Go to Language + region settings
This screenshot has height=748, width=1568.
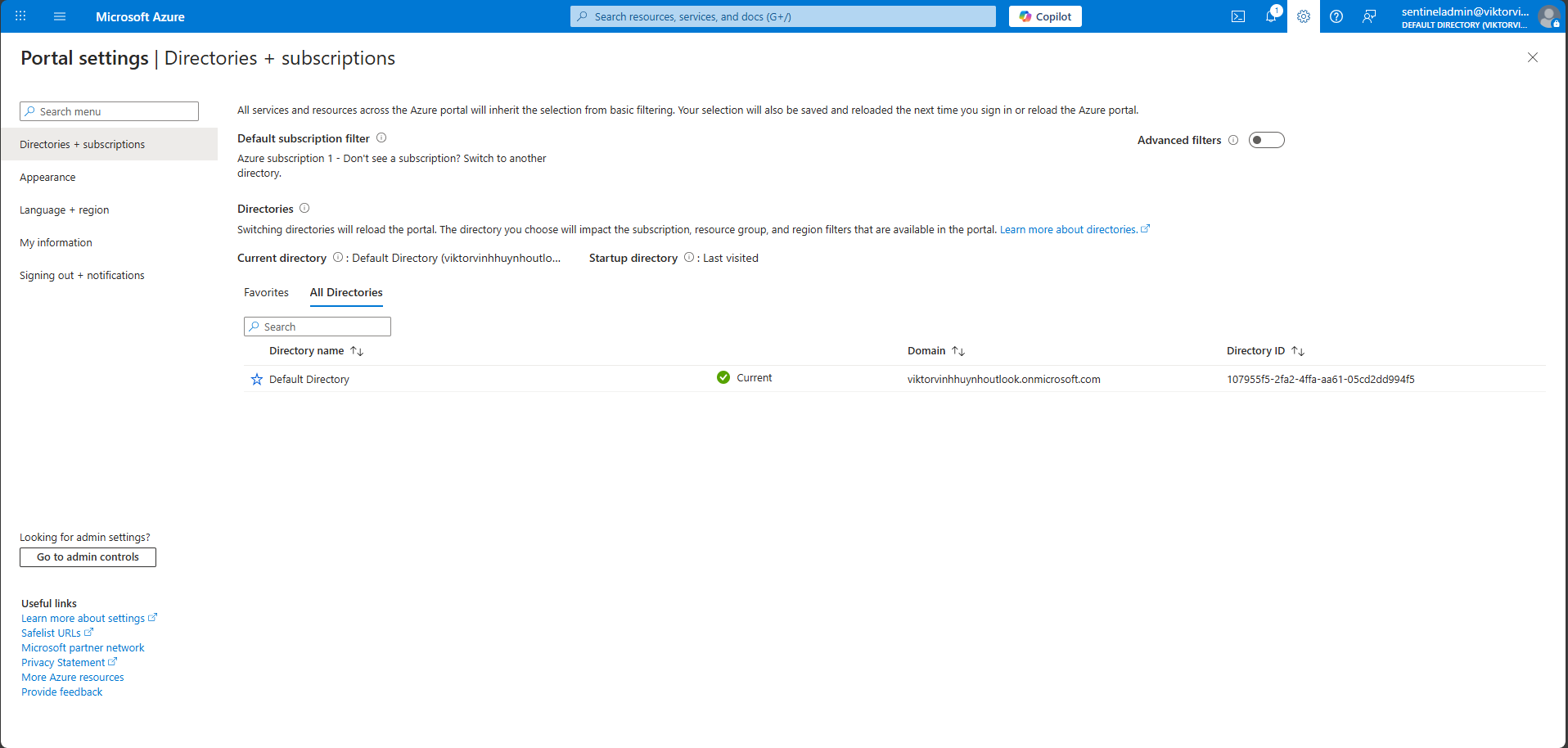coord(109,210)
